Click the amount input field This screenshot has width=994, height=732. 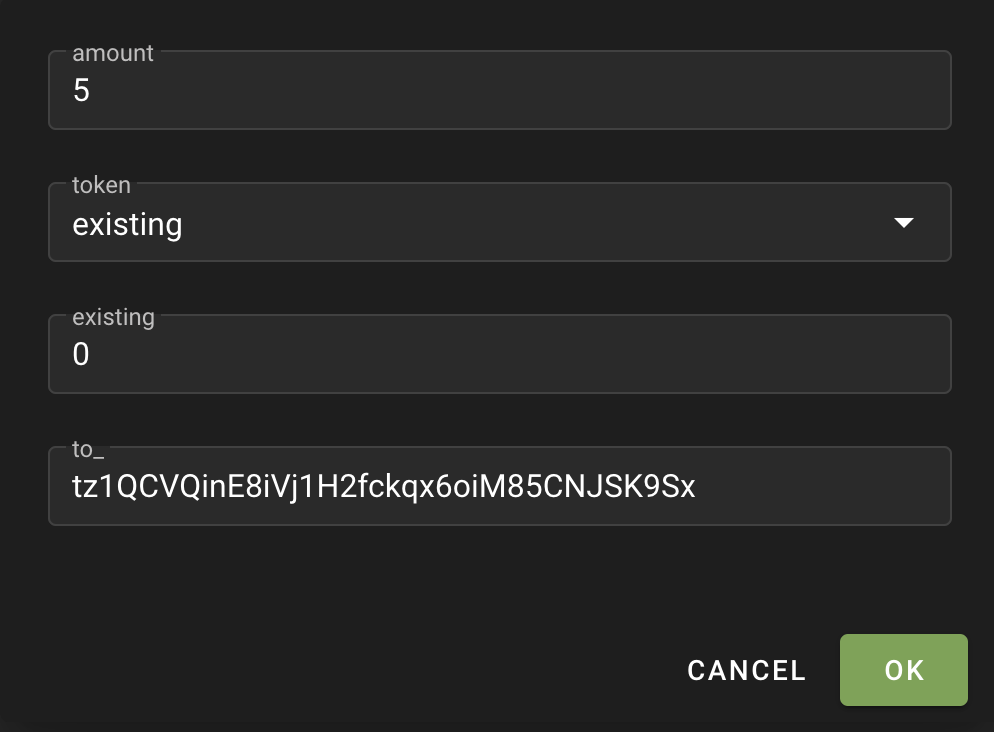pyautogui.click(x=500, y=91)
